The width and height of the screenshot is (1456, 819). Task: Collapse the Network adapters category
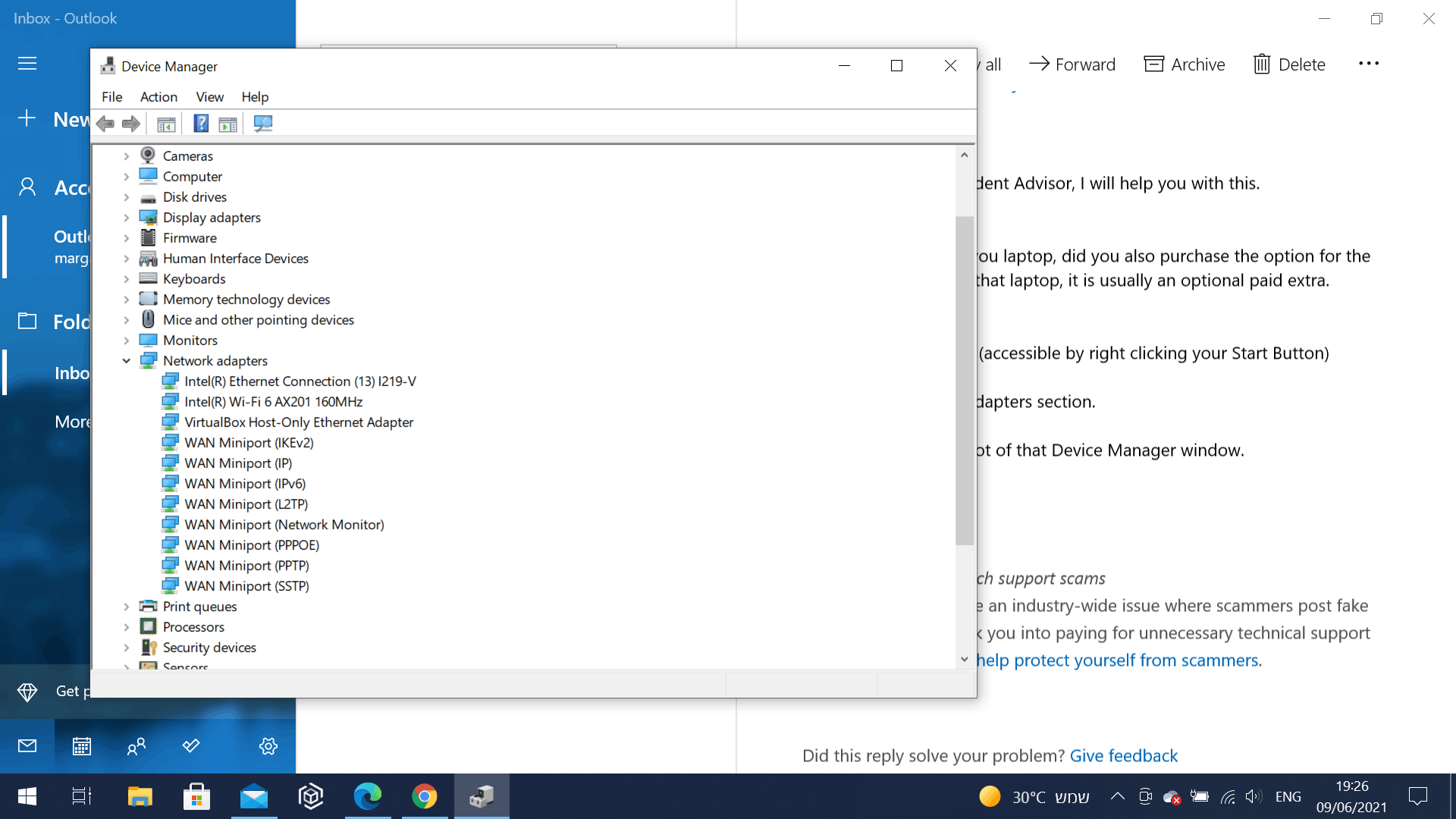pos(127,361)
